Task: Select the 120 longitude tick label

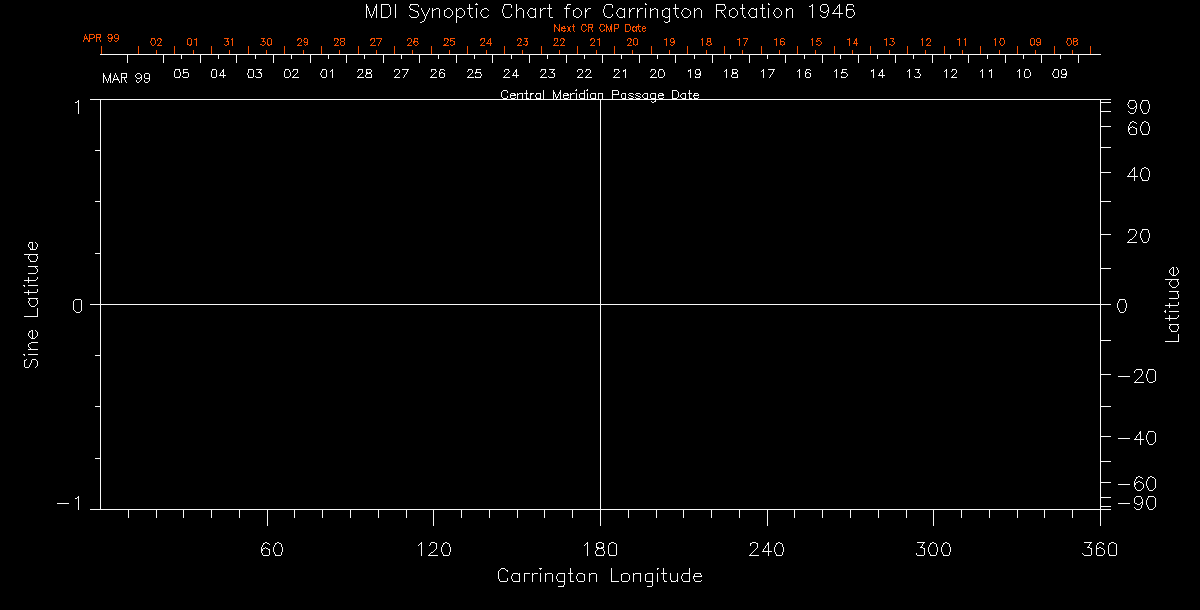Action: [x=433, y=548]
